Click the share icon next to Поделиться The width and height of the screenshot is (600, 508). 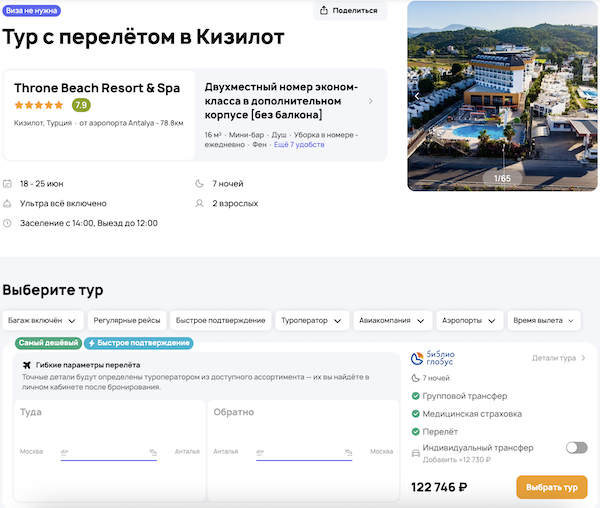[325, 11]
